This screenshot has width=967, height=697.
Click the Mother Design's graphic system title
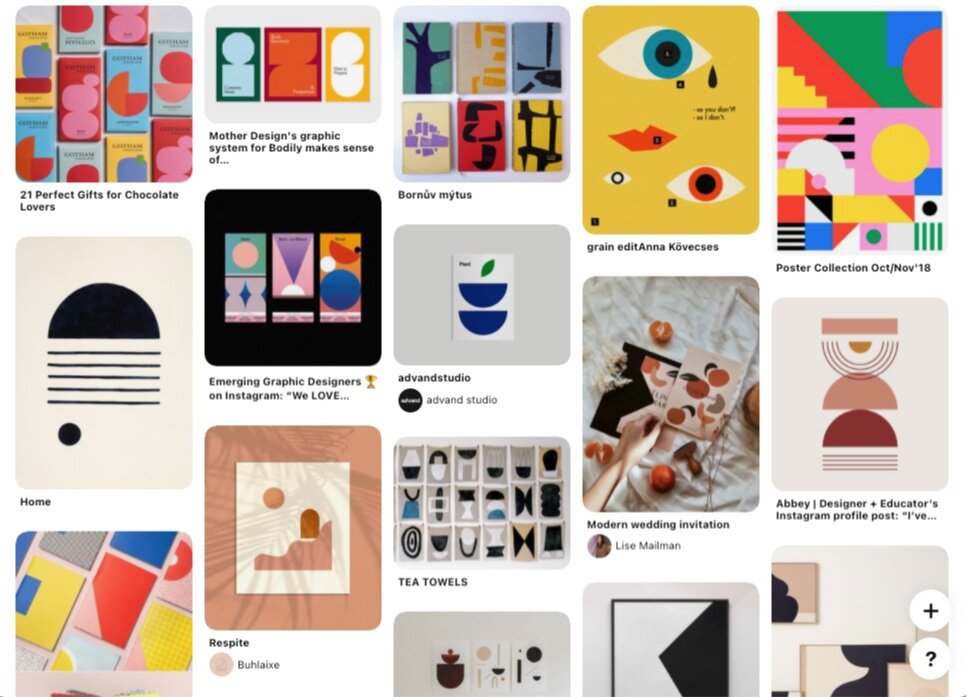(x=291, y=148)
